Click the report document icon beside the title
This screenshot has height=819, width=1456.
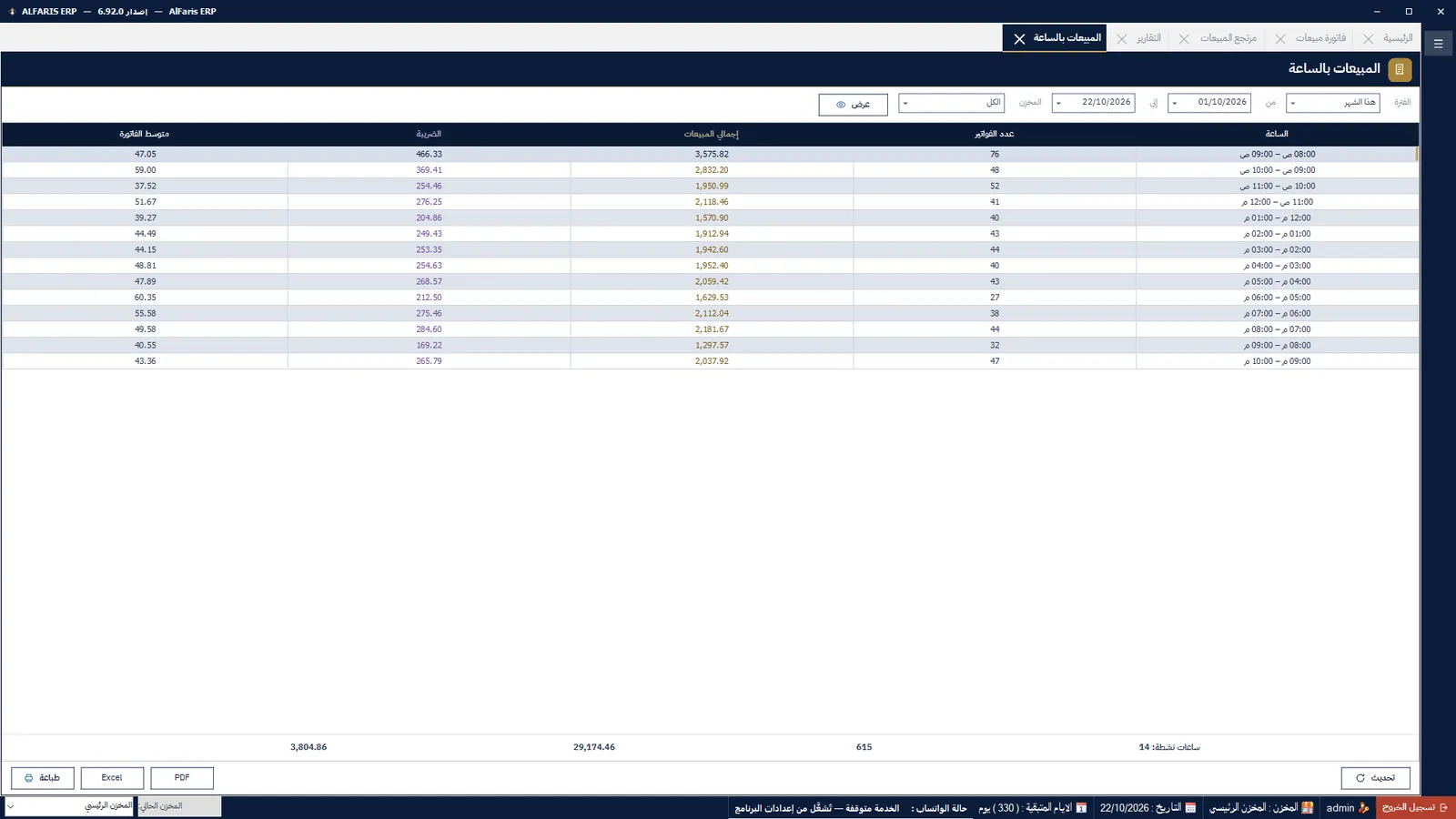(1400, 69)
